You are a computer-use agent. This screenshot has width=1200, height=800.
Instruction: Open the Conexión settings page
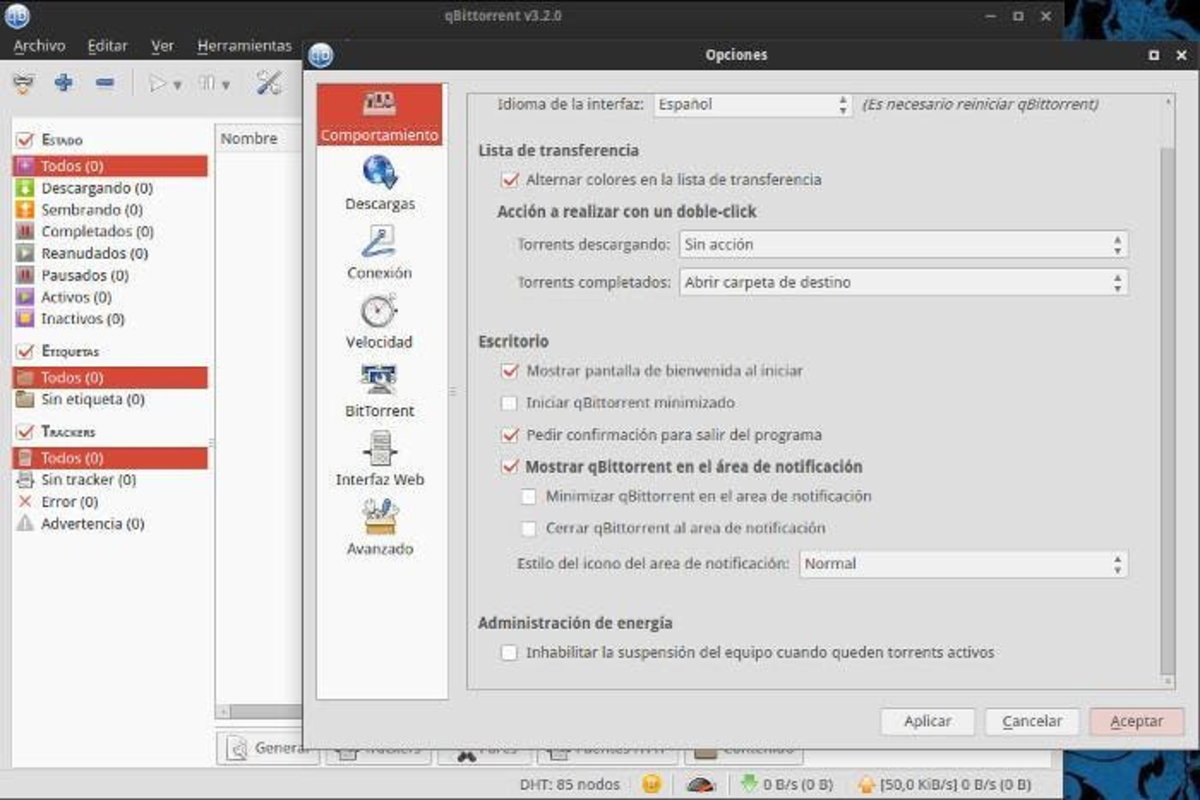[x=380, y=253]
